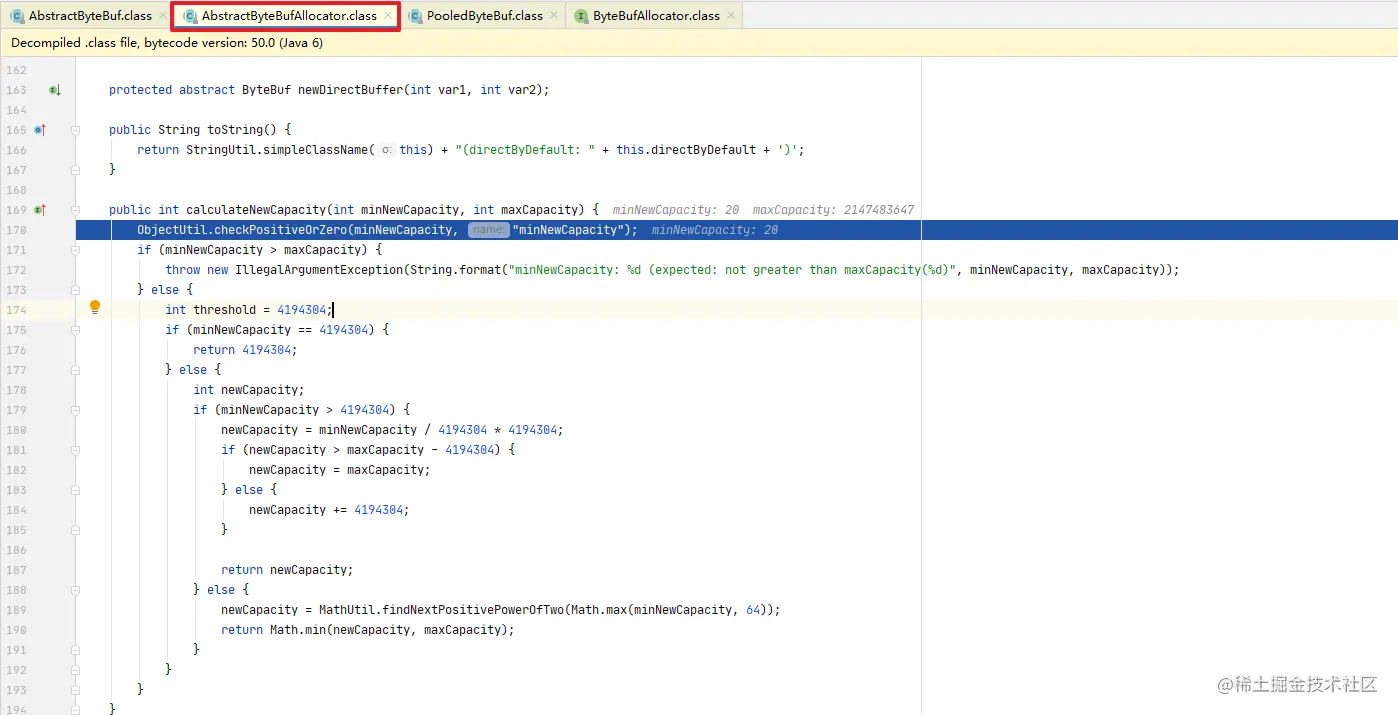Click String.format on line 172
1398x715 pixels.
tap(452, 270)
